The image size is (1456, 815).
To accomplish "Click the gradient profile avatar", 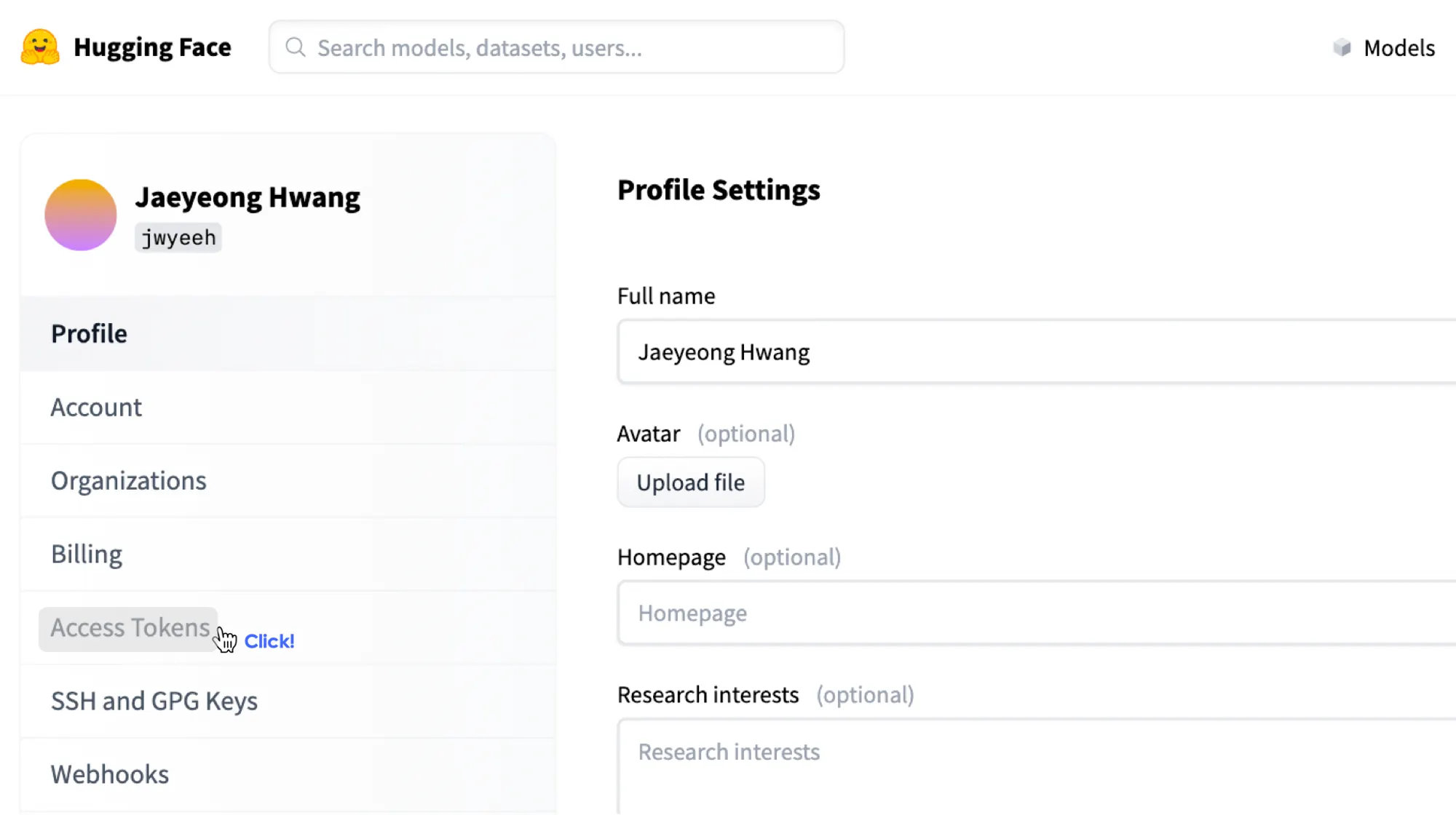I will click(x=81, y=215).
